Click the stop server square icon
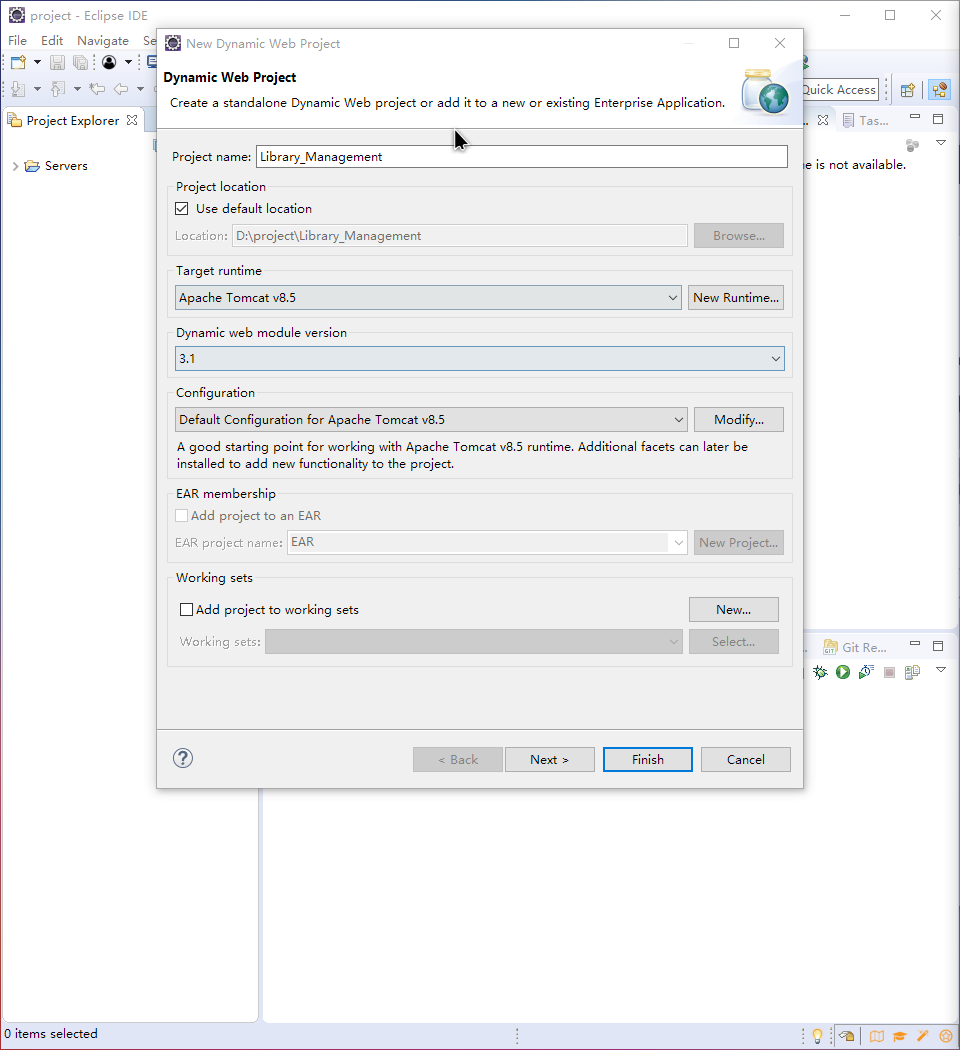960x1050 pixels. [x=889, y=672]
